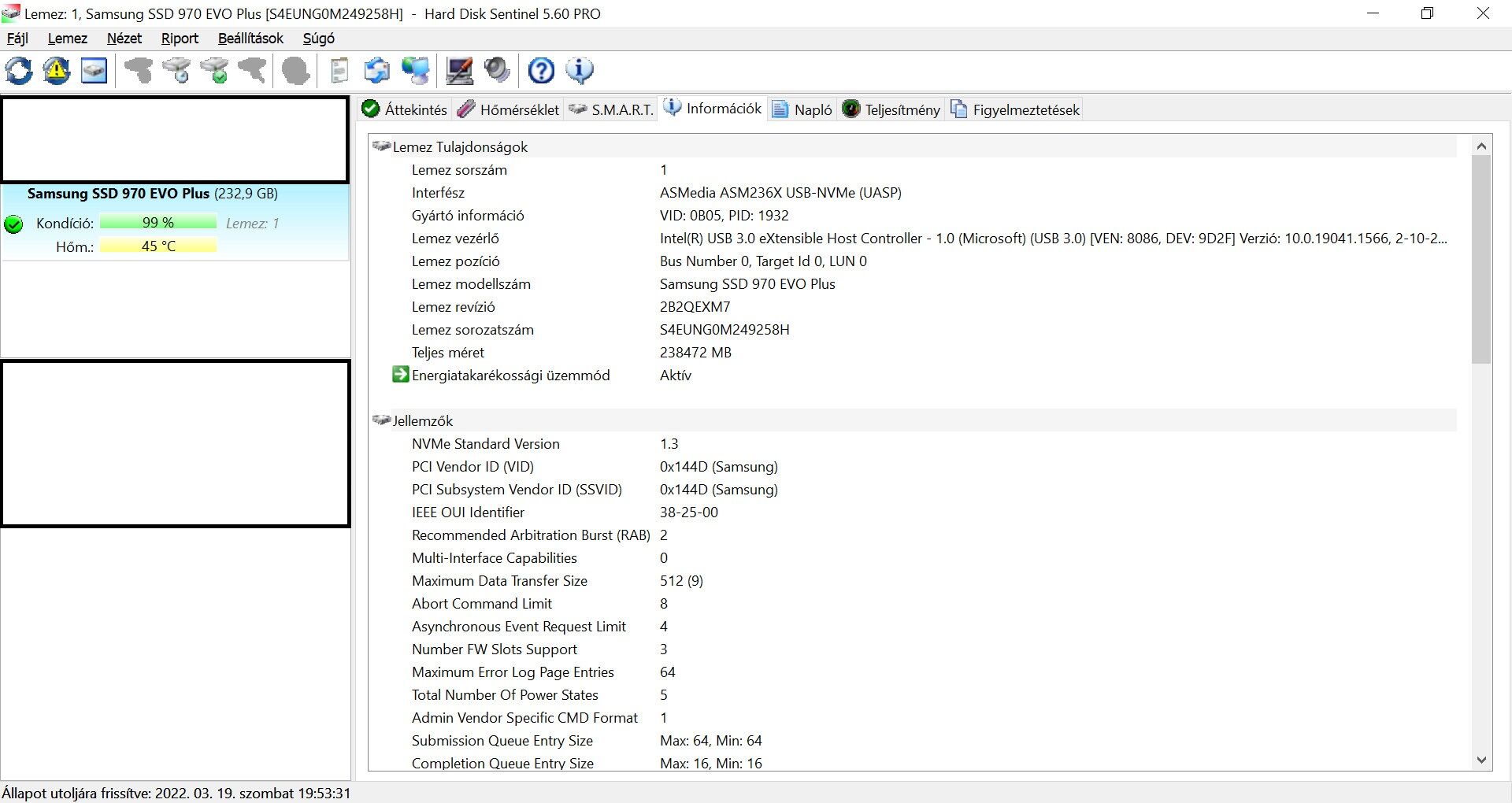Click the Hard Disk Sentinel title bar icon
This screenshot has height=803, width=1512.
[11, 13]
